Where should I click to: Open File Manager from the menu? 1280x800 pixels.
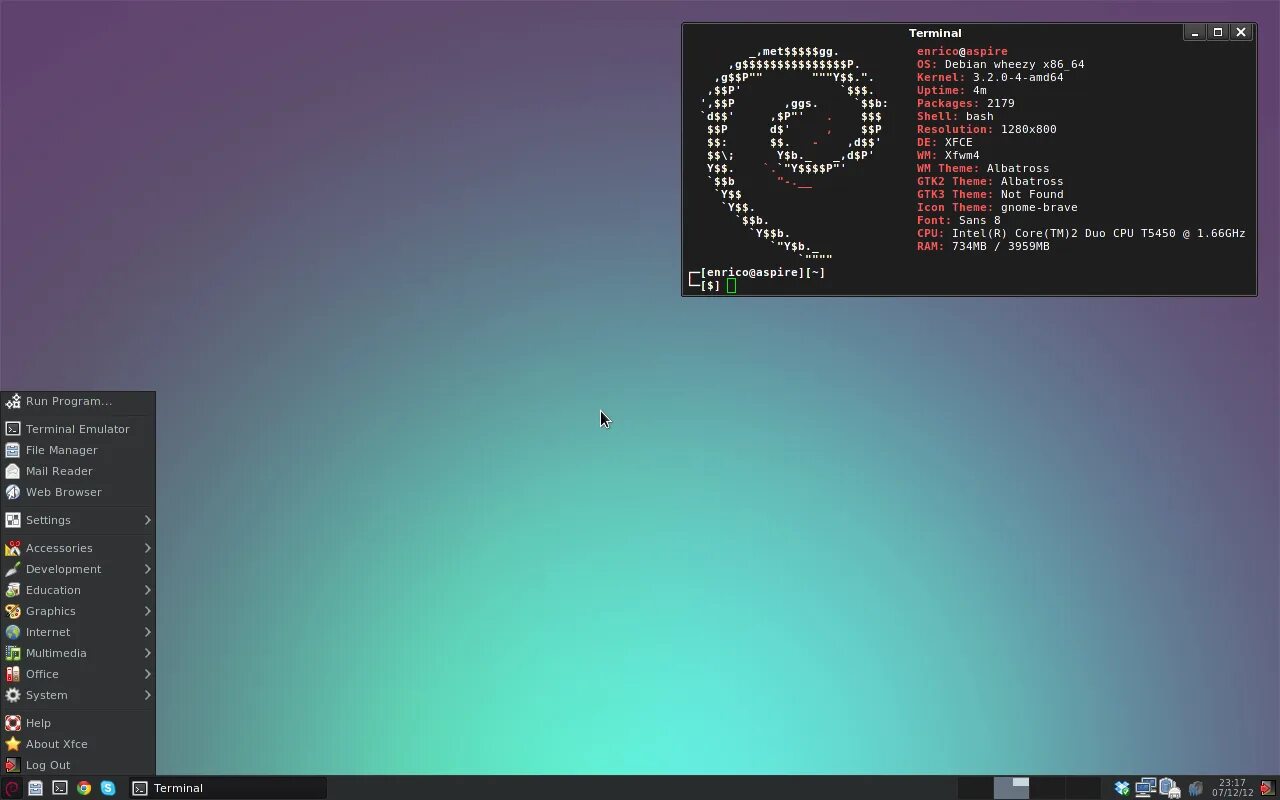(78, 450)
